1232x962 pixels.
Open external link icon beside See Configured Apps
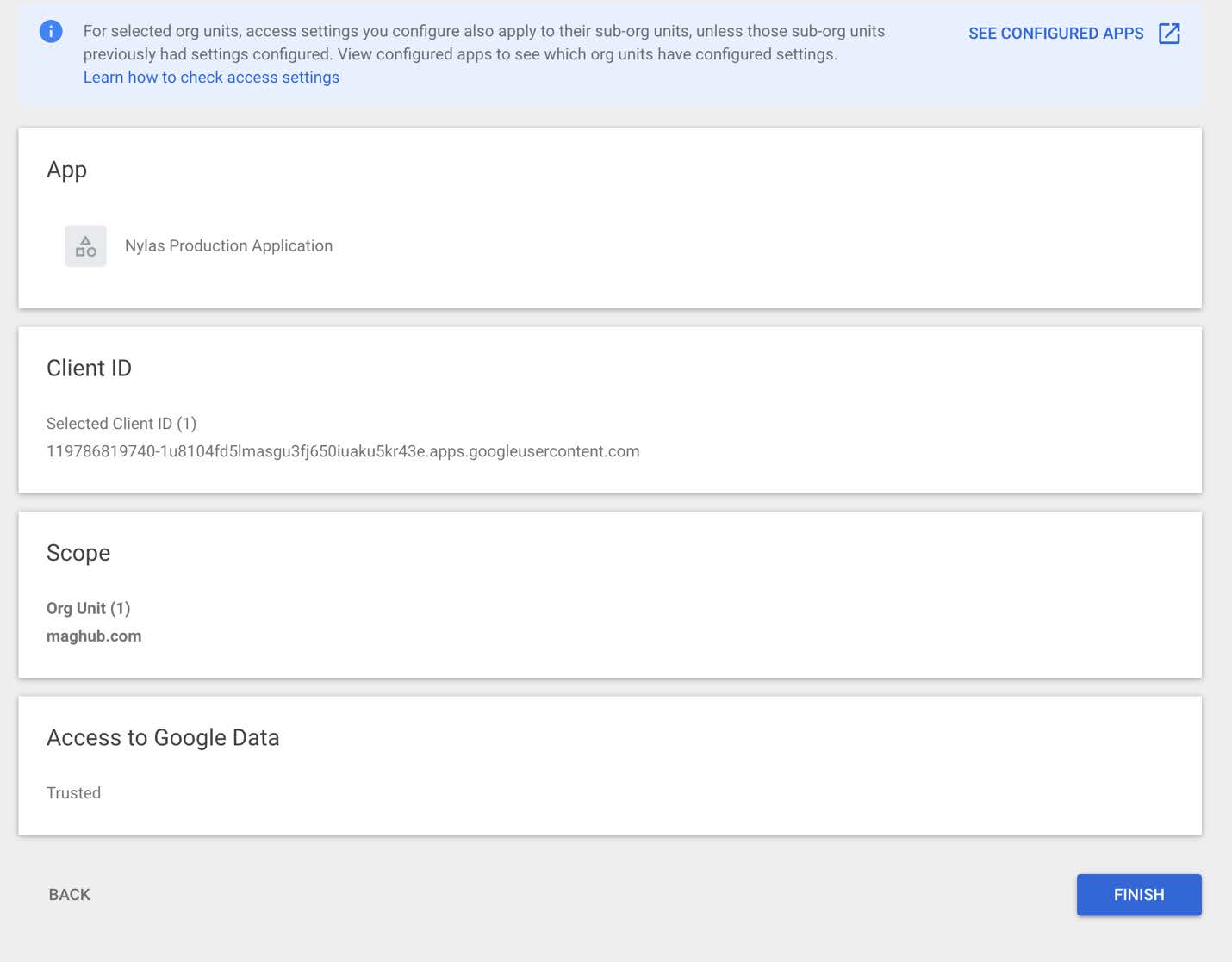(x=1169, y=34)
